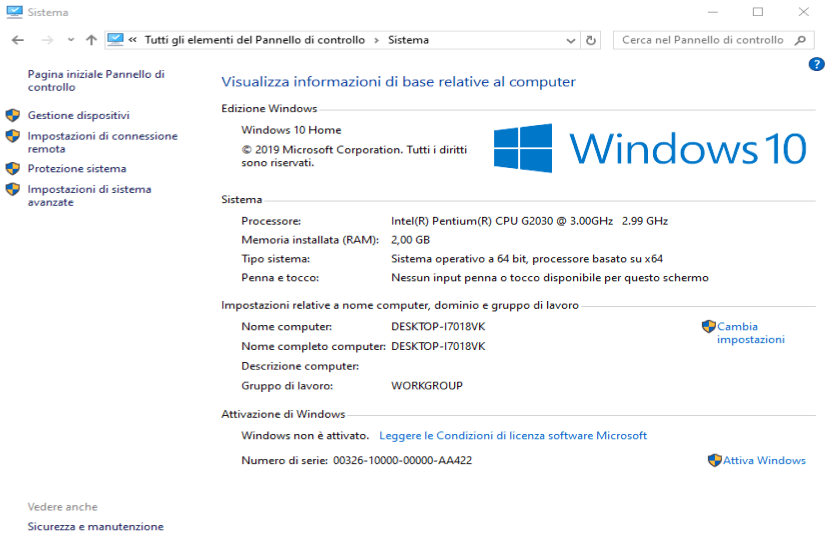Click shield icon beside Gestione dispositivi
Screen dimensions: 826x549
tap(13, 115)
